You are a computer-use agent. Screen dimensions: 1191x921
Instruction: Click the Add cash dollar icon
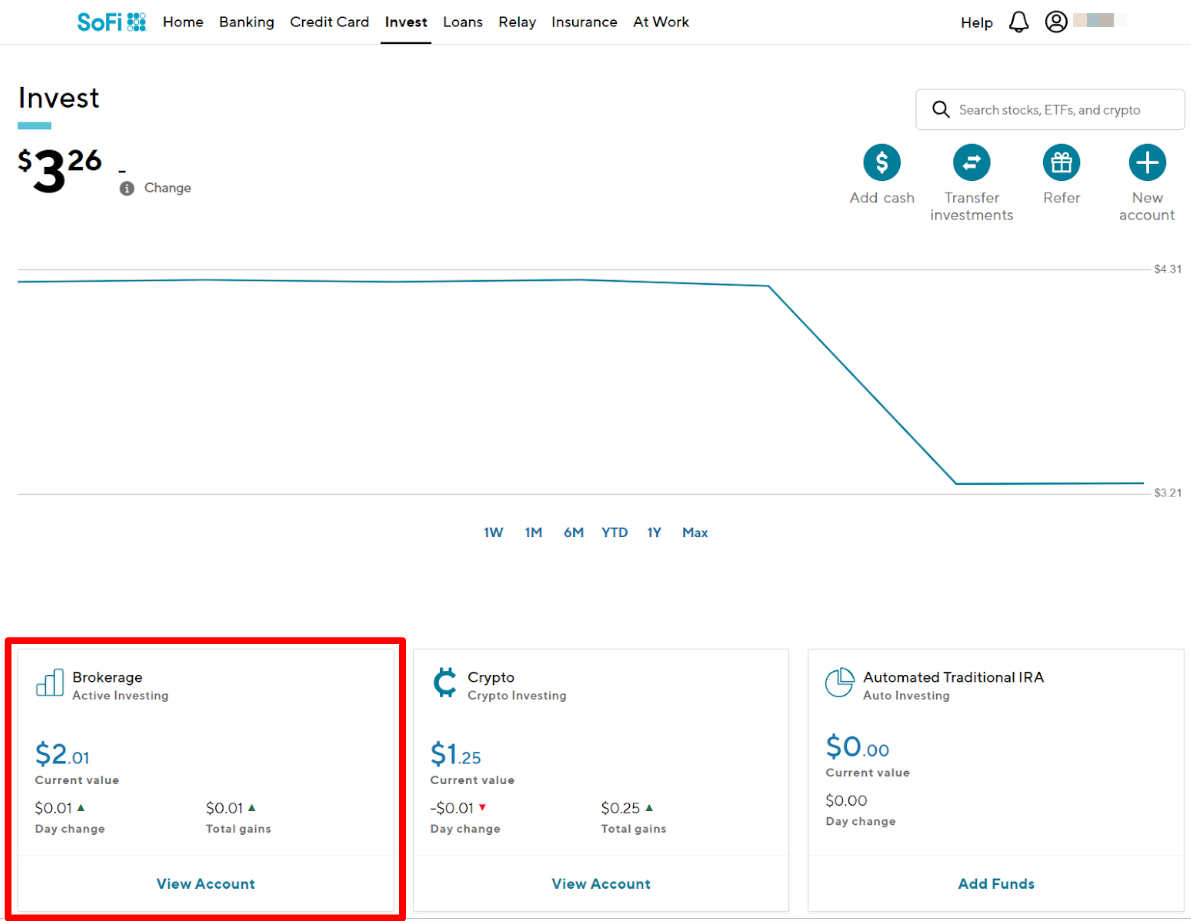(x=882, y=162)
